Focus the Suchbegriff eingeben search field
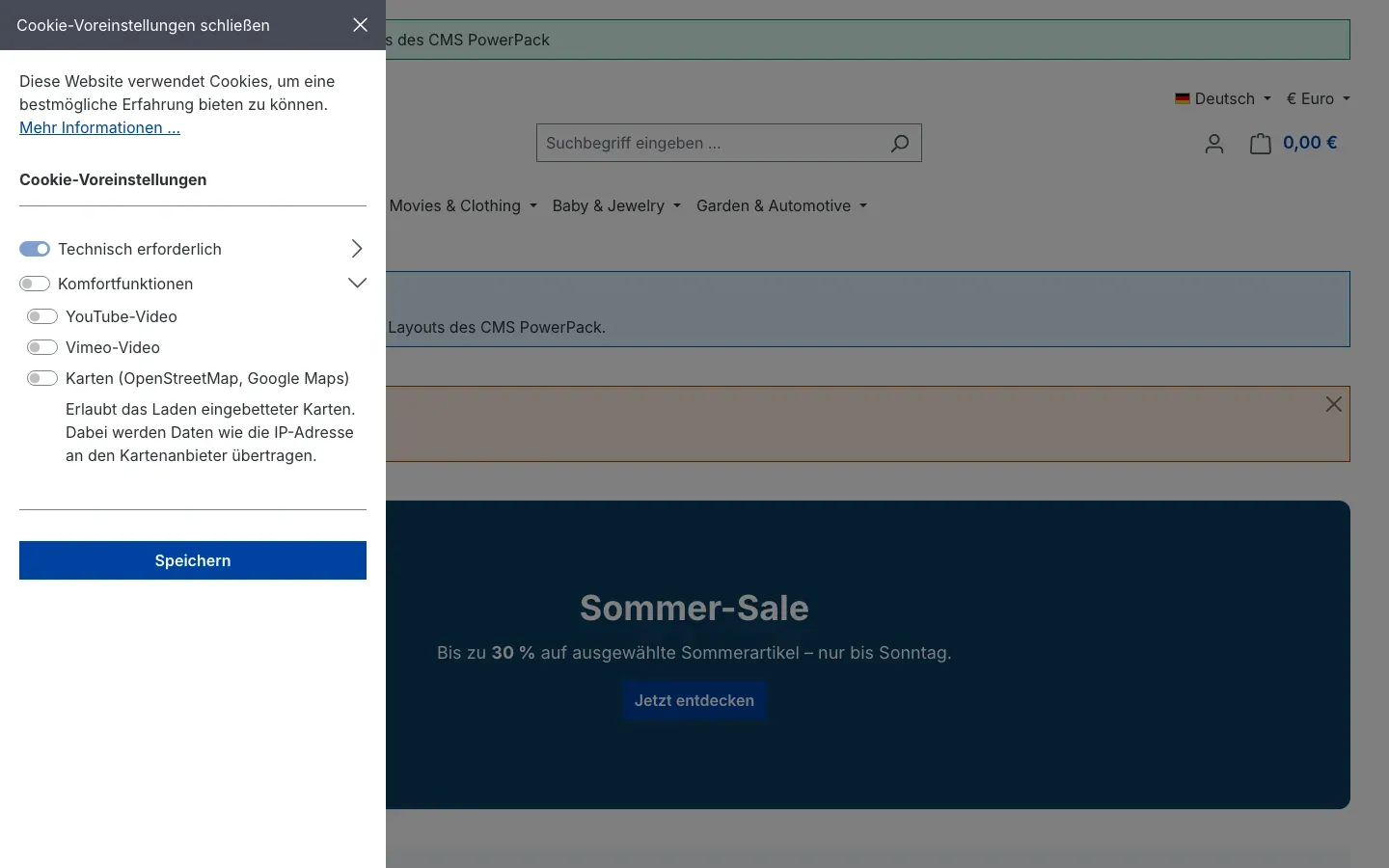The width and height of the screenshot is (1389, 868). (x=709, y=143)
